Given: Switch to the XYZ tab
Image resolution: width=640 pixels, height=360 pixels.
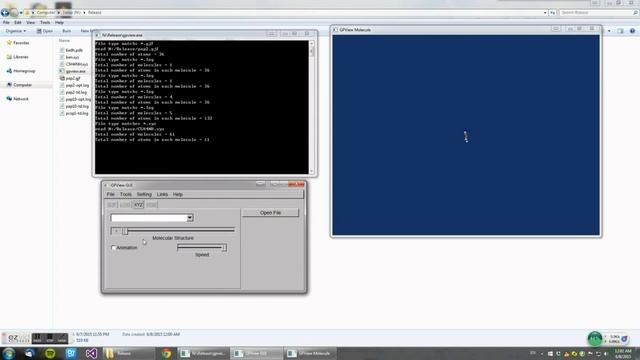Looking at the screenshot, I should (x=139, y=204).
